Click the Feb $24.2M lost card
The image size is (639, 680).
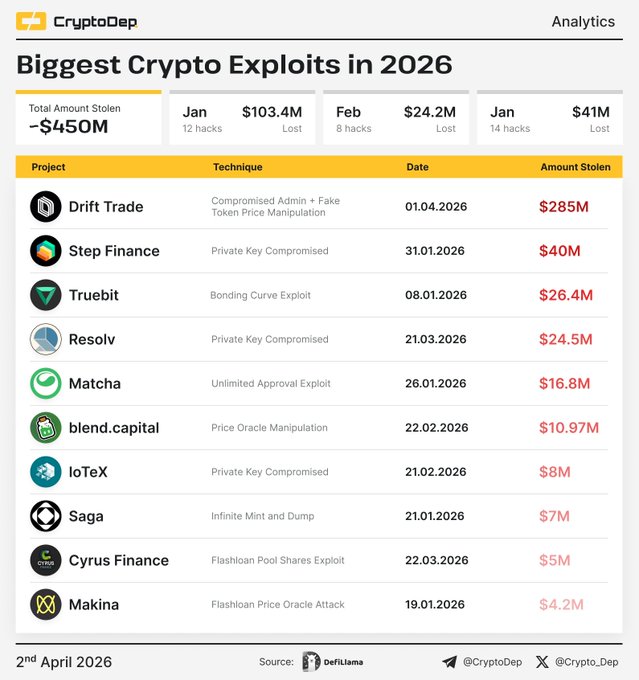coord(398,118)
